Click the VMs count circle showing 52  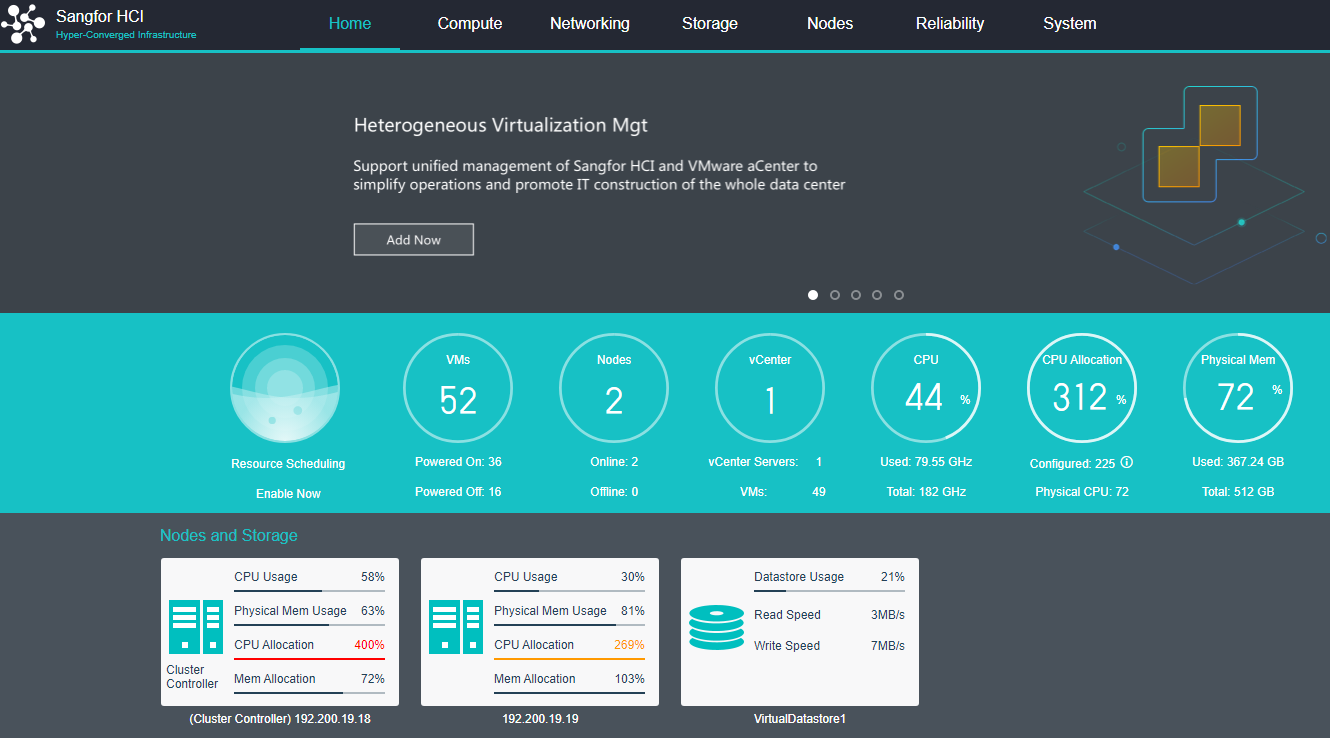click(x=458, y=388)
